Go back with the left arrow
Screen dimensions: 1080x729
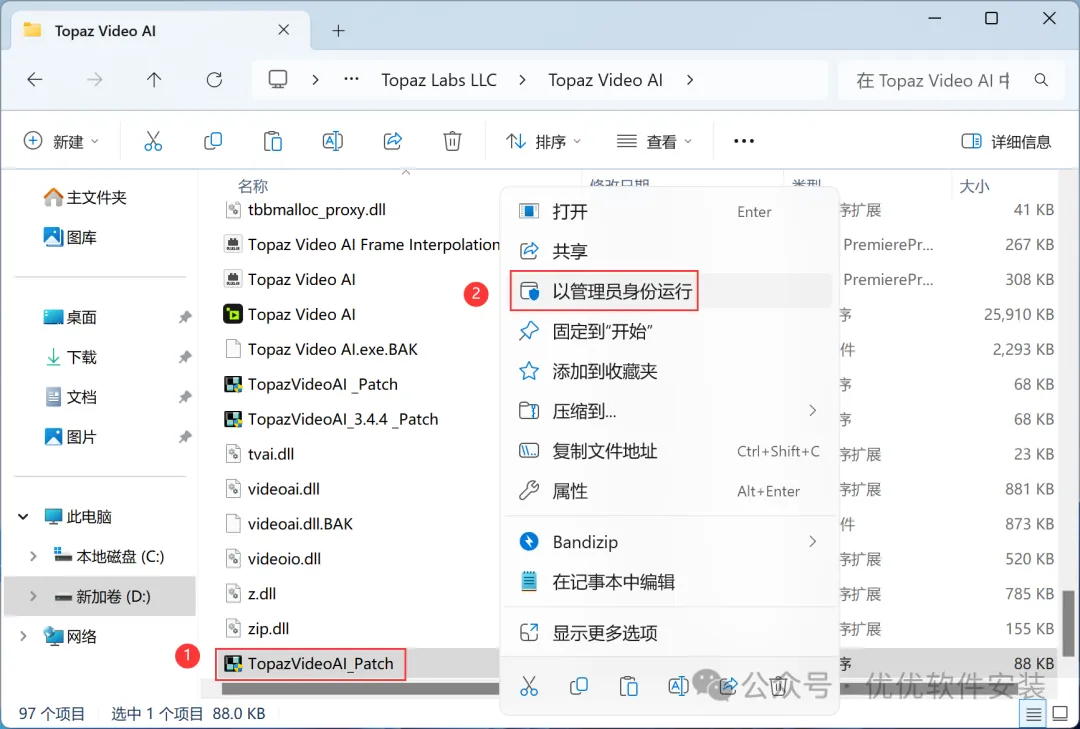coord(34,80)
